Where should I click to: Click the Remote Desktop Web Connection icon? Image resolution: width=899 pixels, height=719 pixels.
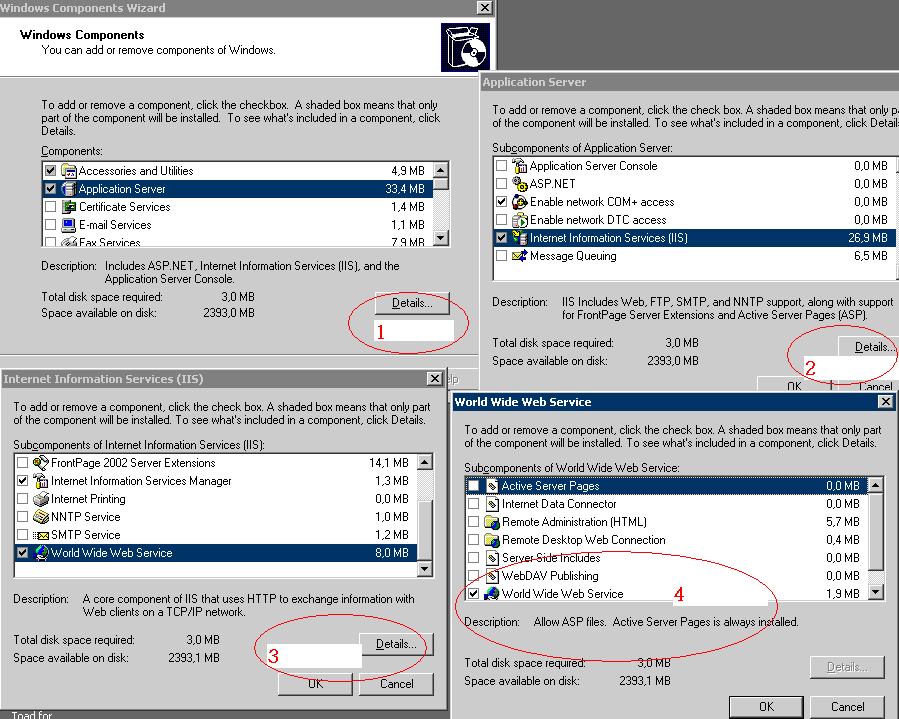pos(492,540)
